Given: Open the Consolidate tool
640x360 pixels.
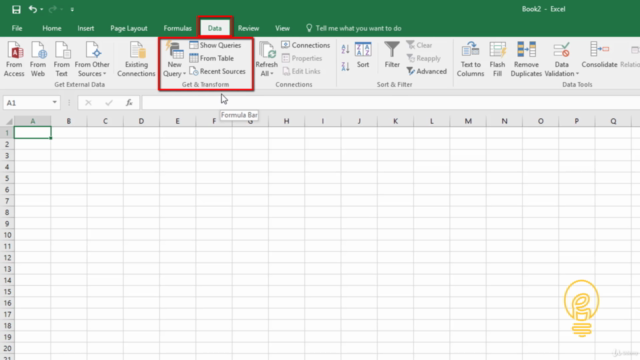Looking at the screenshot, I should [x=599, y=55].
